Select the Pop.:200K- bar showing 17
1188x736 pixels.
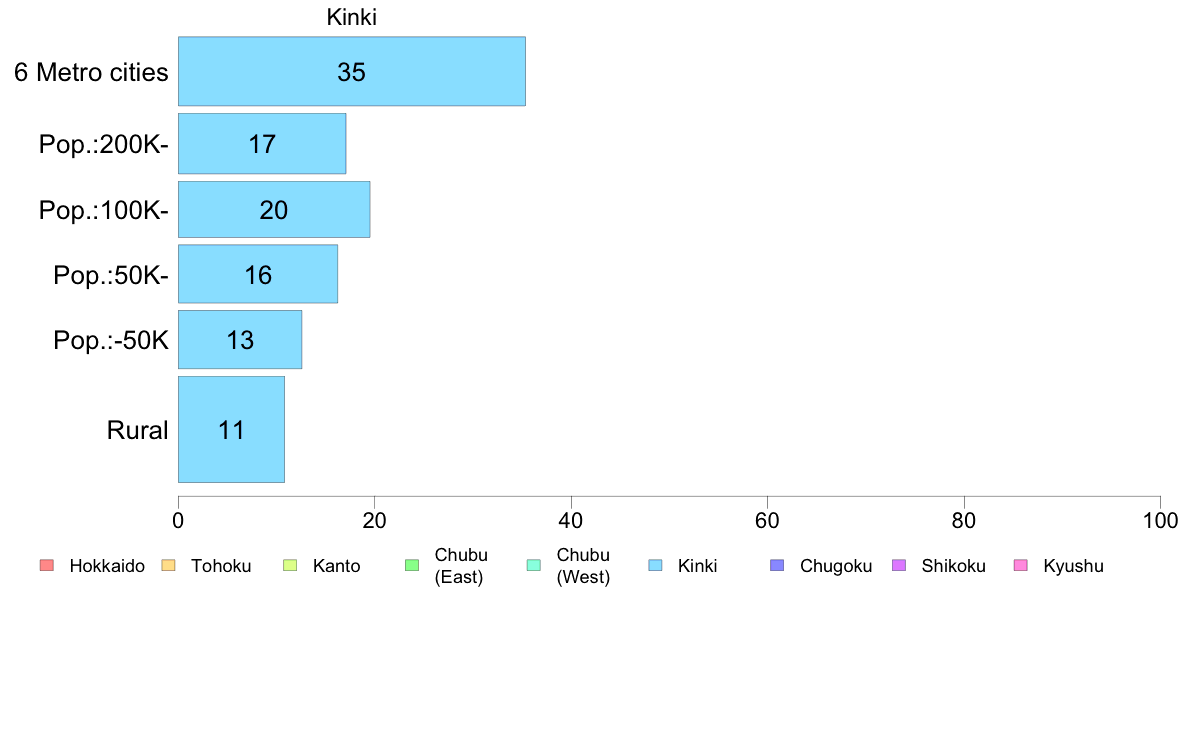pos(262,144)
